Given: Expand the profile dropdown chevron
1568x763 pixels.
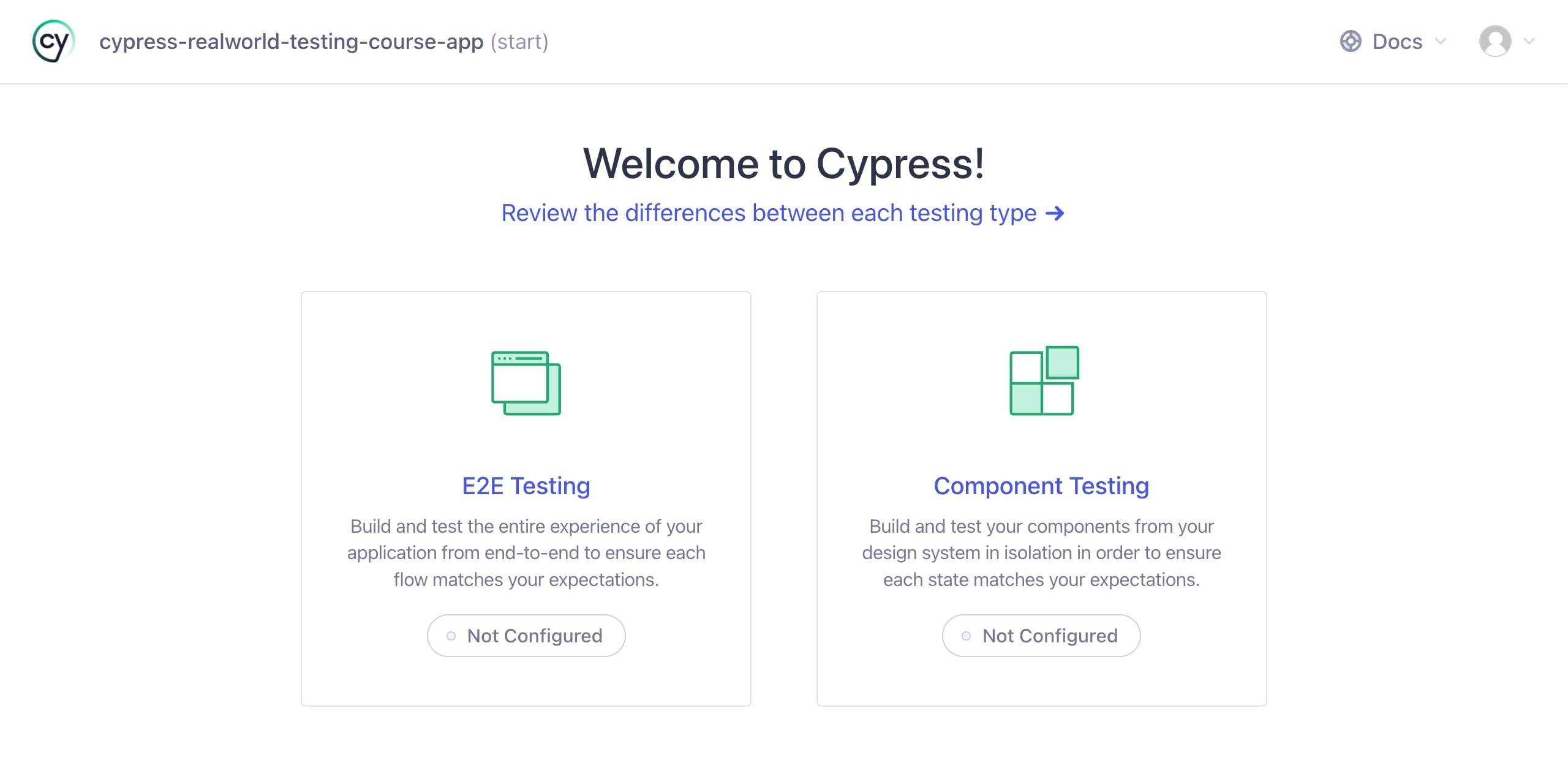Looking at the screenshot, I should point(1527,41).
